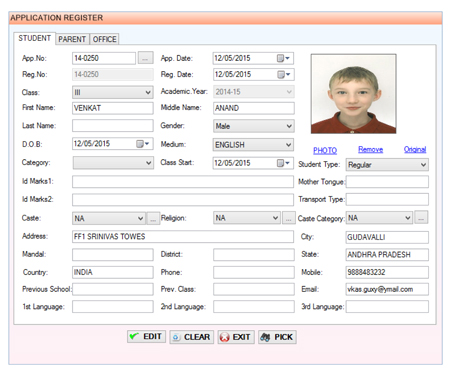Click the Transport Type input field
Screen dimensions: 454x376
387,199
